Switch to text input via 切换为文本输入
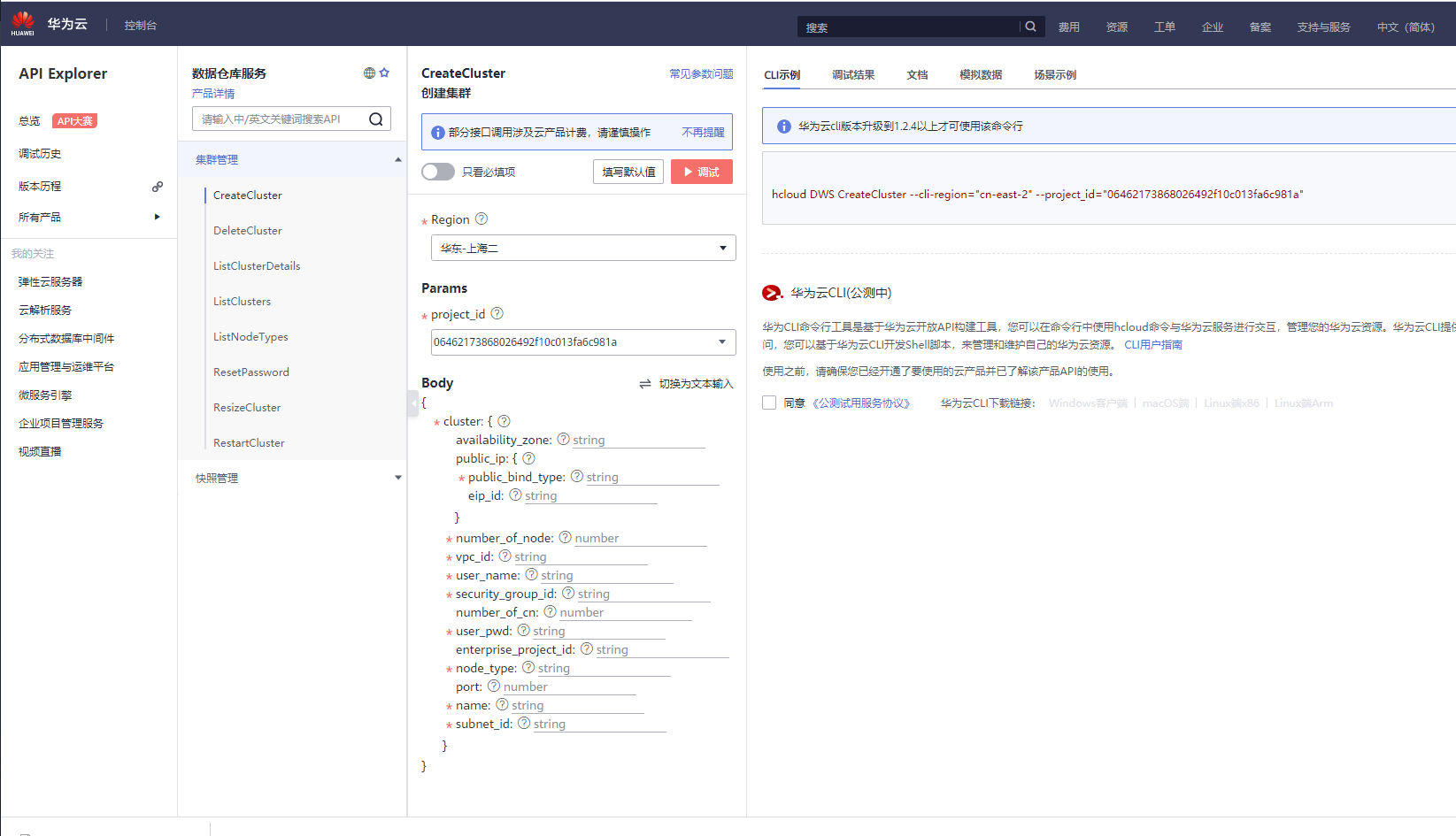Image resolution: width=1456 pixels, height=836 pixels. click(x=687, y=384)
